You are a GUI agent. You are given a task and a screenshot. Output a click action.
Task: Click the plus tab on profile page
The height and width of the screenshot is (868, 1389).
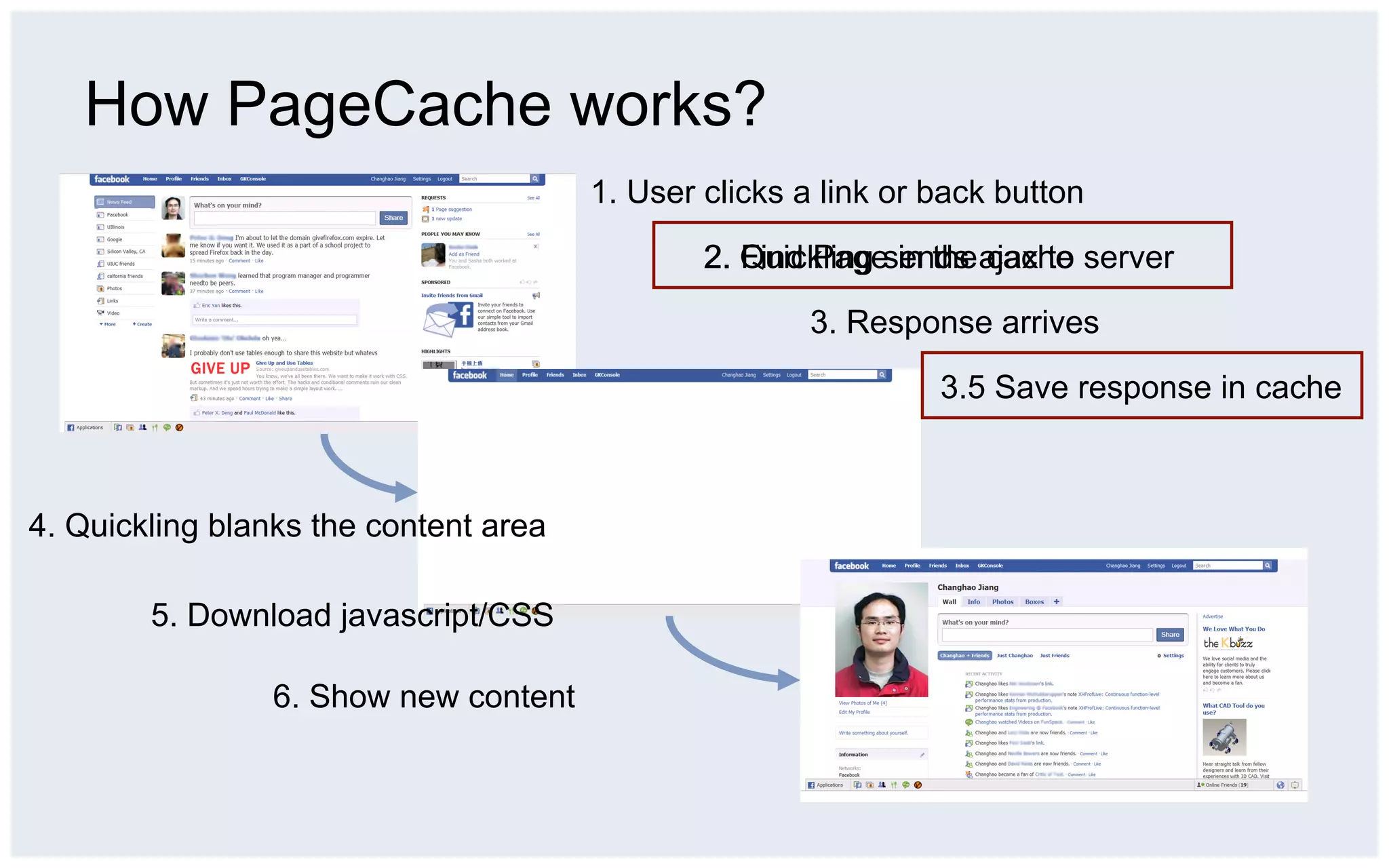[1057, 601]
